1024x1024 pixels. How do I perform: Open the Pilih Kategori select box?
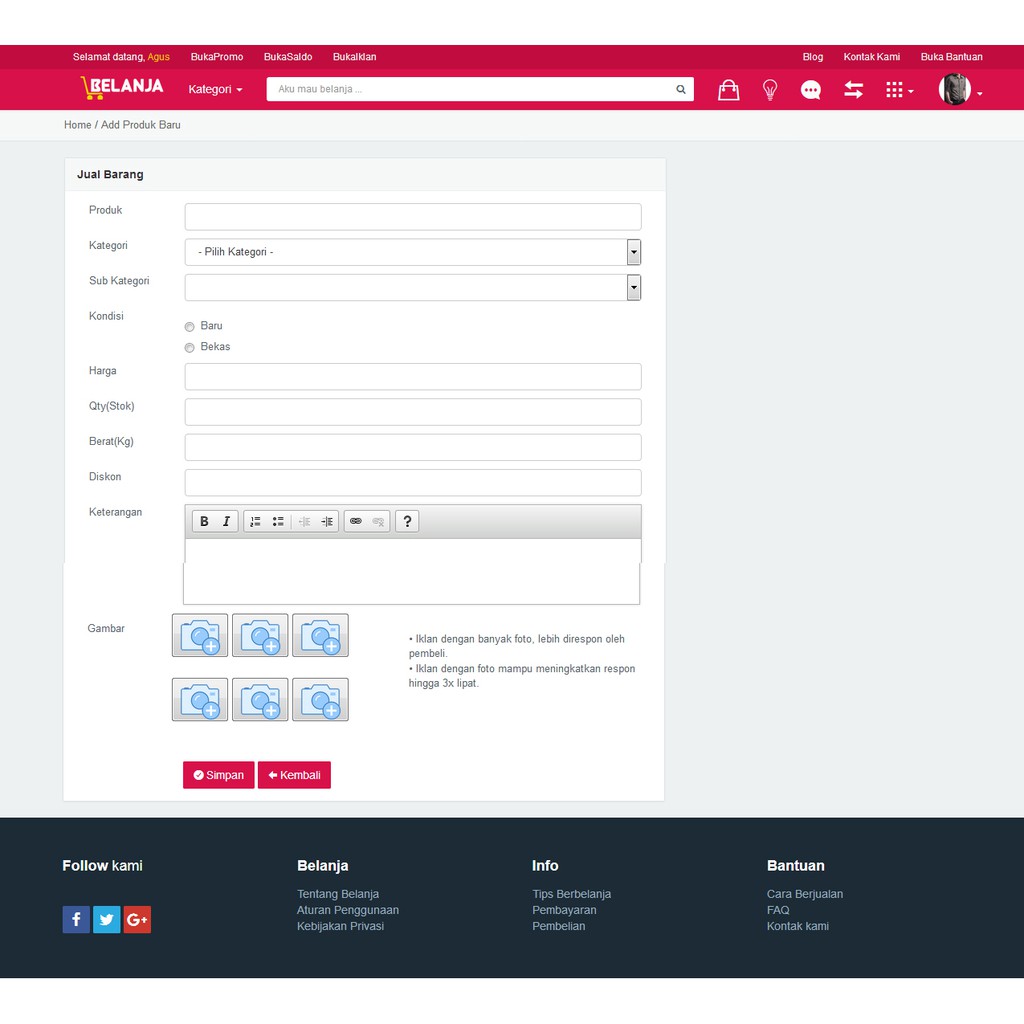pos(413,252)
